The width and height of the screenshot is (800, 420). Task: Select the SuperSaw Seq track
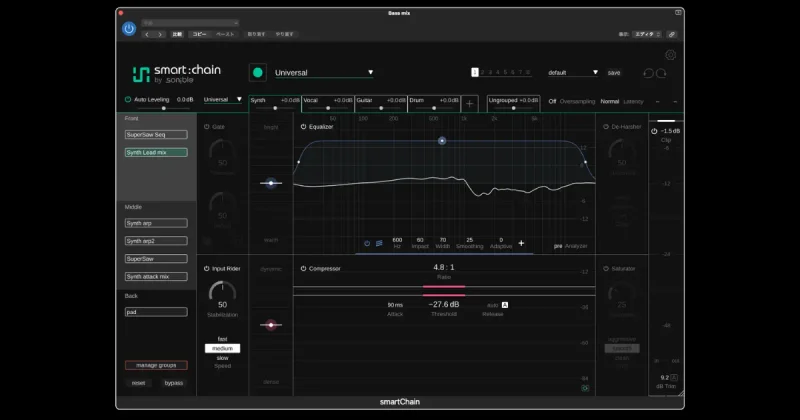(x=156, y=135)
